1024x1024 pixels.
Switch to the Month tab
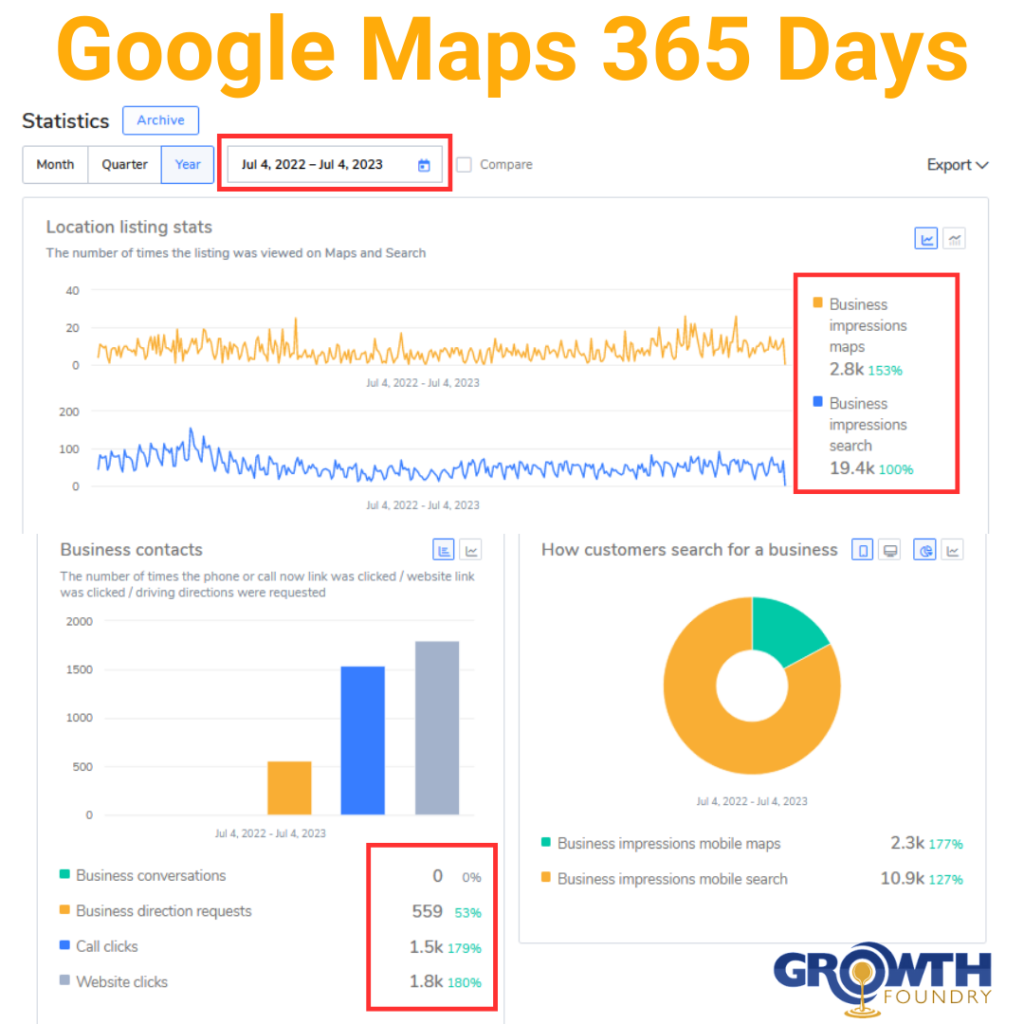pyautogui.click(x=55, y=164)
